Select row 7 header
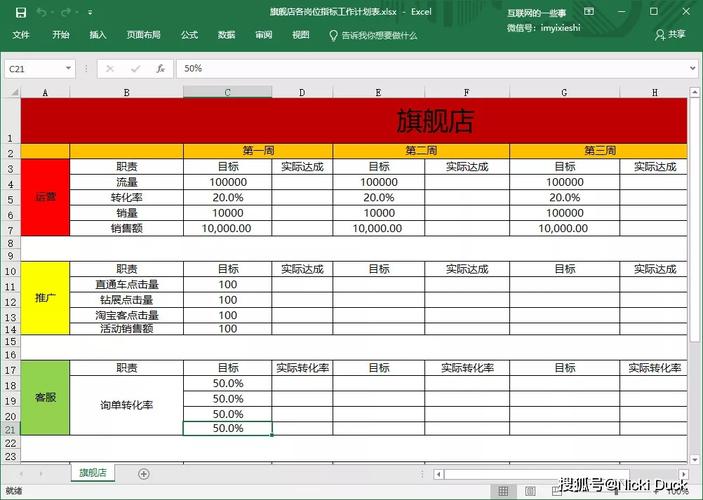Image resolution: width=703 pixels, height=500 pixels. coord(11,230)
